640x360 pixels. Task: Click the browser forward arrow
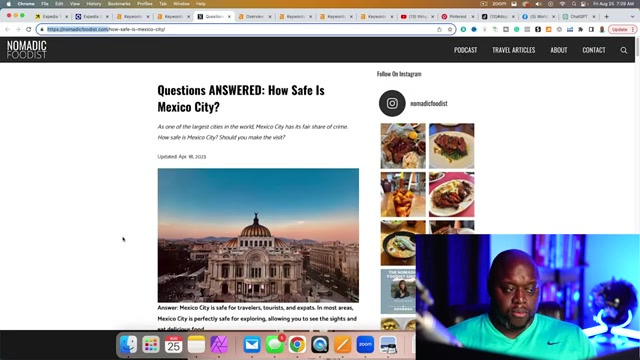(x=18, y=29)
